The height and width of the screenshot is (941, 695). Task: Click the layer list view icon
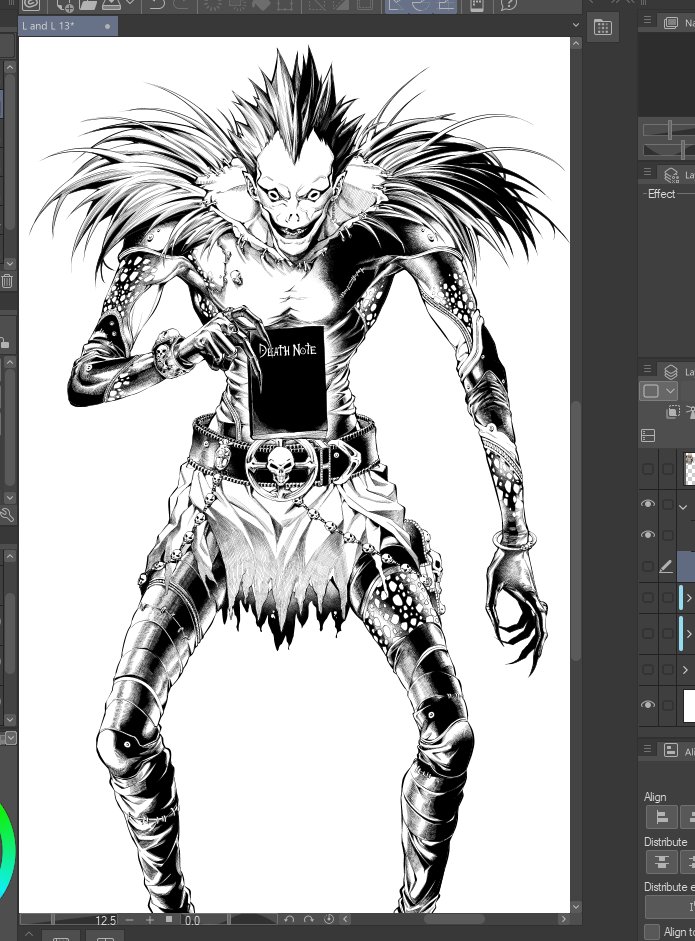click(x=648, y=435)
